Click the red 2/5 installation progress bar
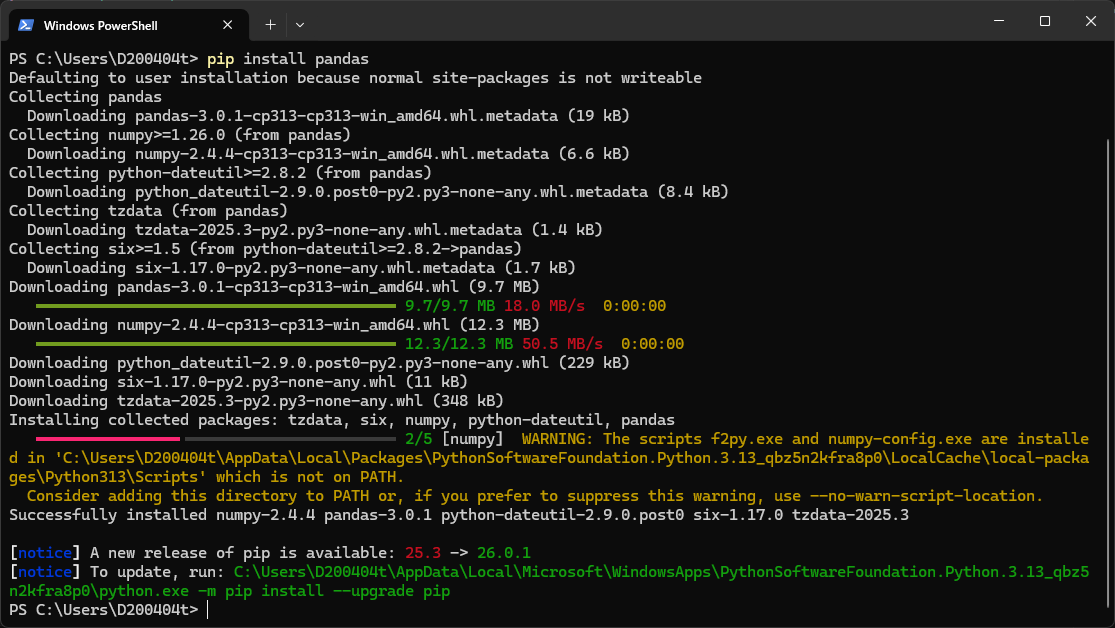 108,438
